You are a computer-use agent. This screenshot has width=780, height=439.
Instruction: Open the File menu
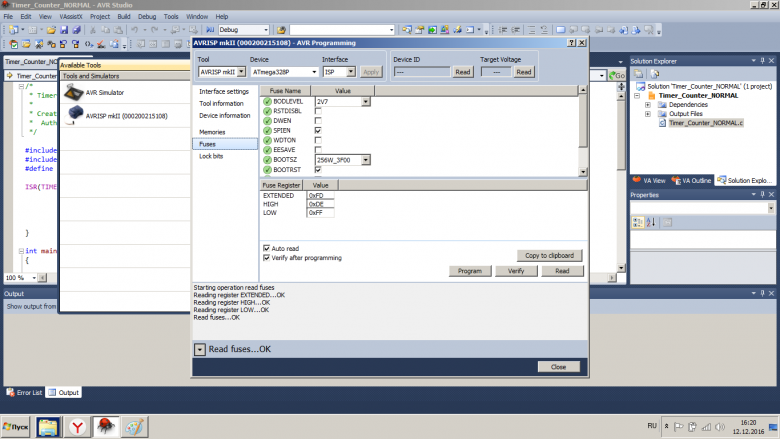(x=8, y=16)
